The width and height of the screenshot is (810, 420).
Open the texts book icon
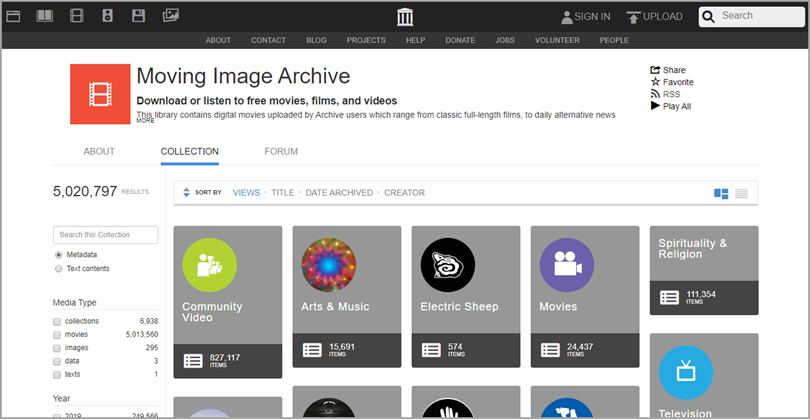click(x=44, y=16)
